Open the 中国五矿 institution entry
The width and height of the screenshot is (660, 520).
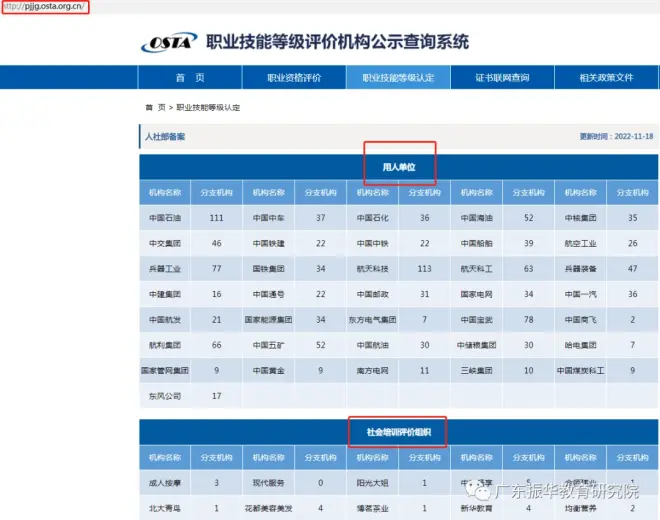[x=269, y=345]
